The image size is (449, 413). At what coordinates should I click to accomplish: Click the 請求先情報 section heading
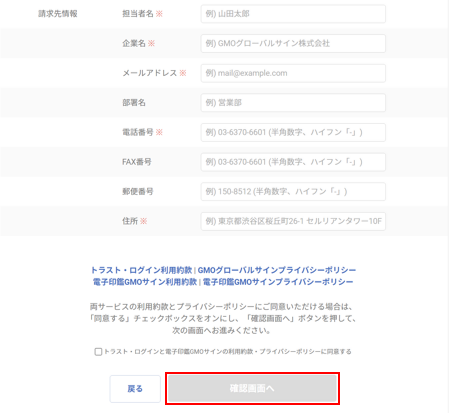(x=58, y=14)
